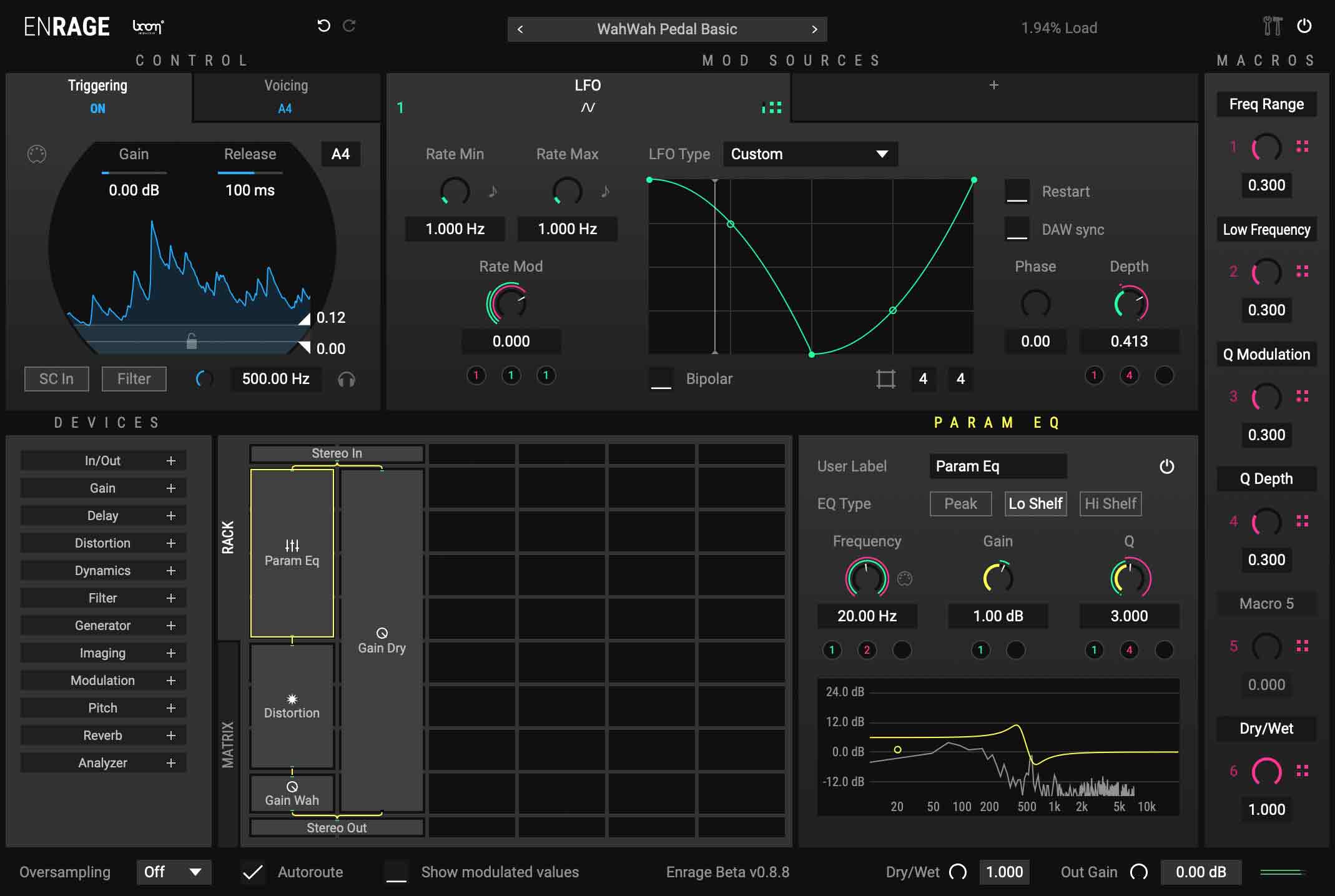Click the Param Eq device icon in the rack
The image size is (1335, 896).
click(292, 544)
